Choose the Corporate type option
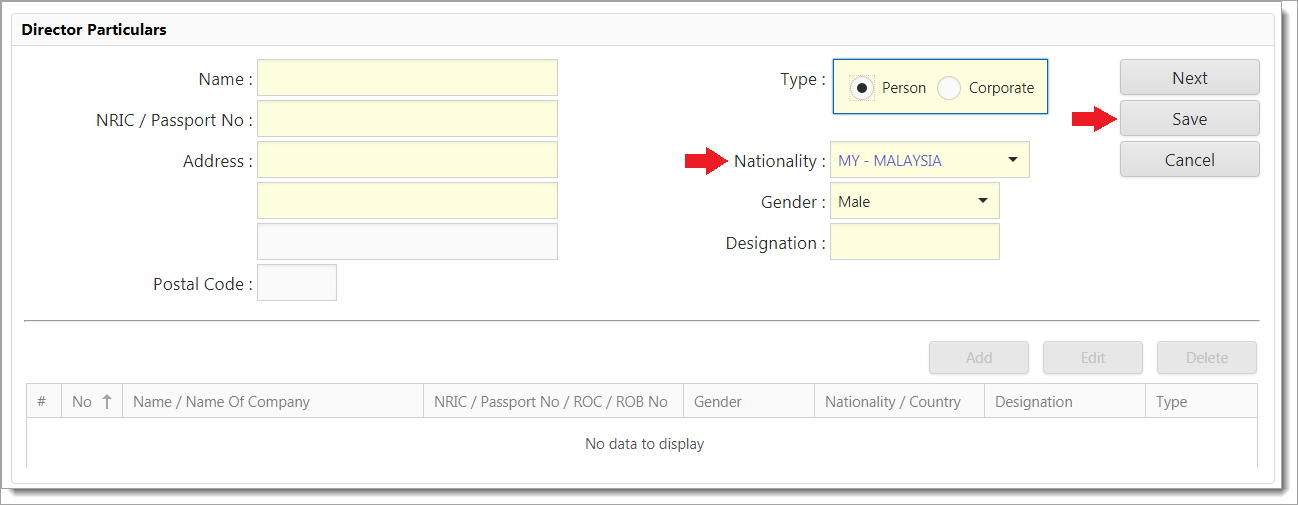Screen dimensions: 1298x505 [x=949, y=88]
